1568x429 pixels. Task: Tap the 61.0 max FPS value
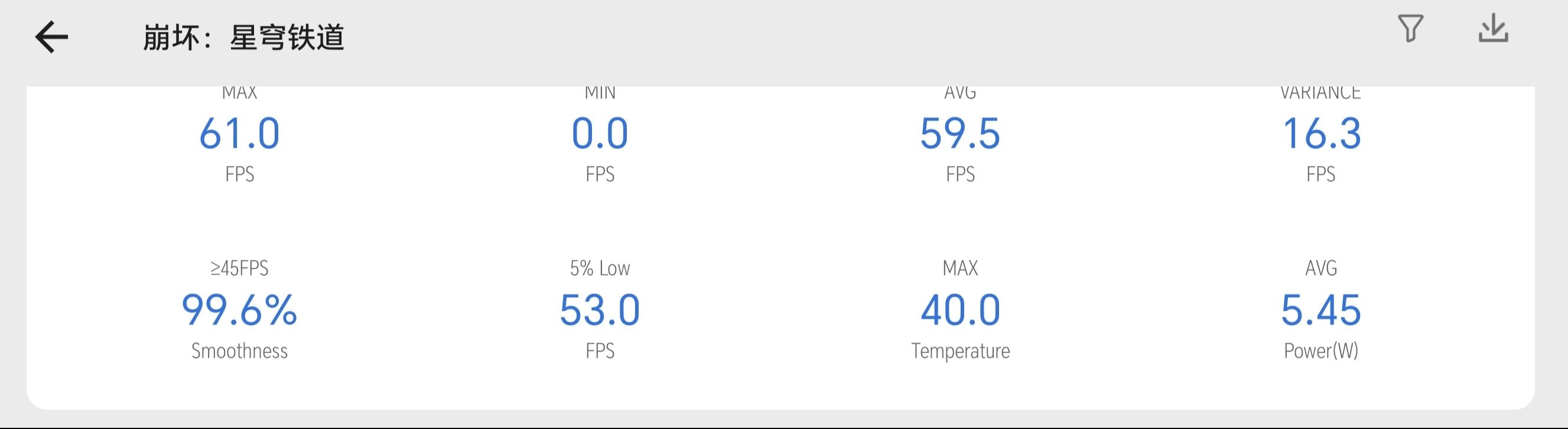pos(239,134)
